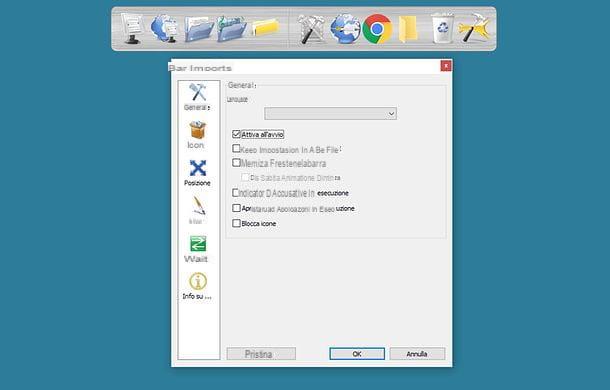Open the Info su section
Screen dimensions: 610x390
[x=197, y=286]
